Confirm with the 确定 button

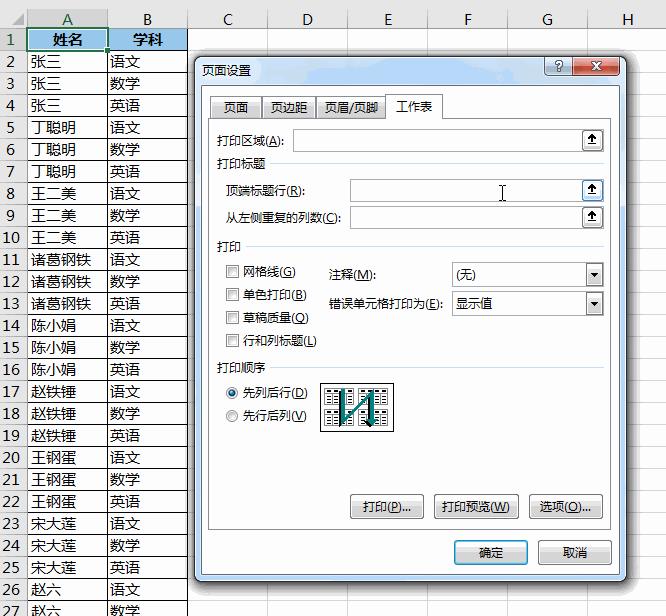[x=491, y=552]
